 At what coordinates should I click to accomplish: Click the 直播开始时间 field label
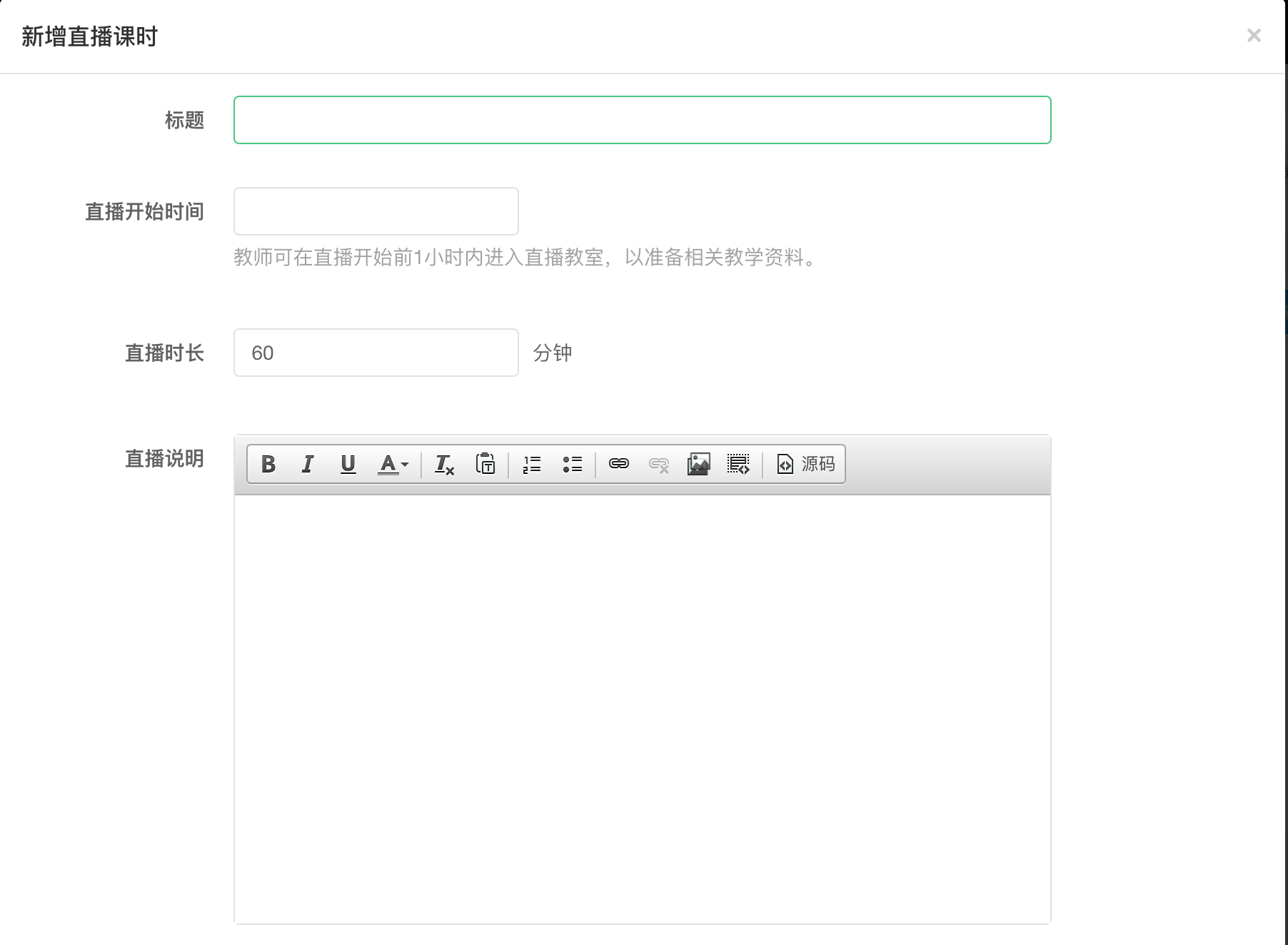pyautogui.click(x=144, y=212)
